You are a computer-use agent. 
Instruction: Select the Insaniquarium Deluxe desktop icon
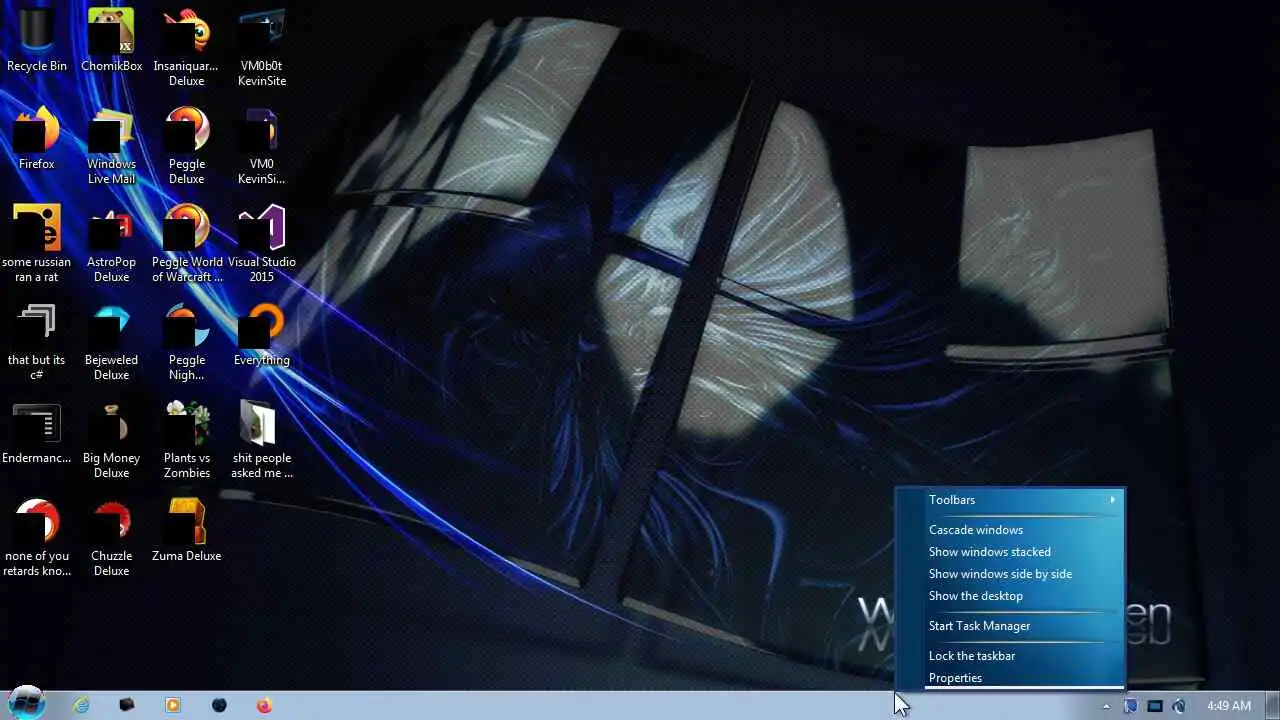[186, 47]
